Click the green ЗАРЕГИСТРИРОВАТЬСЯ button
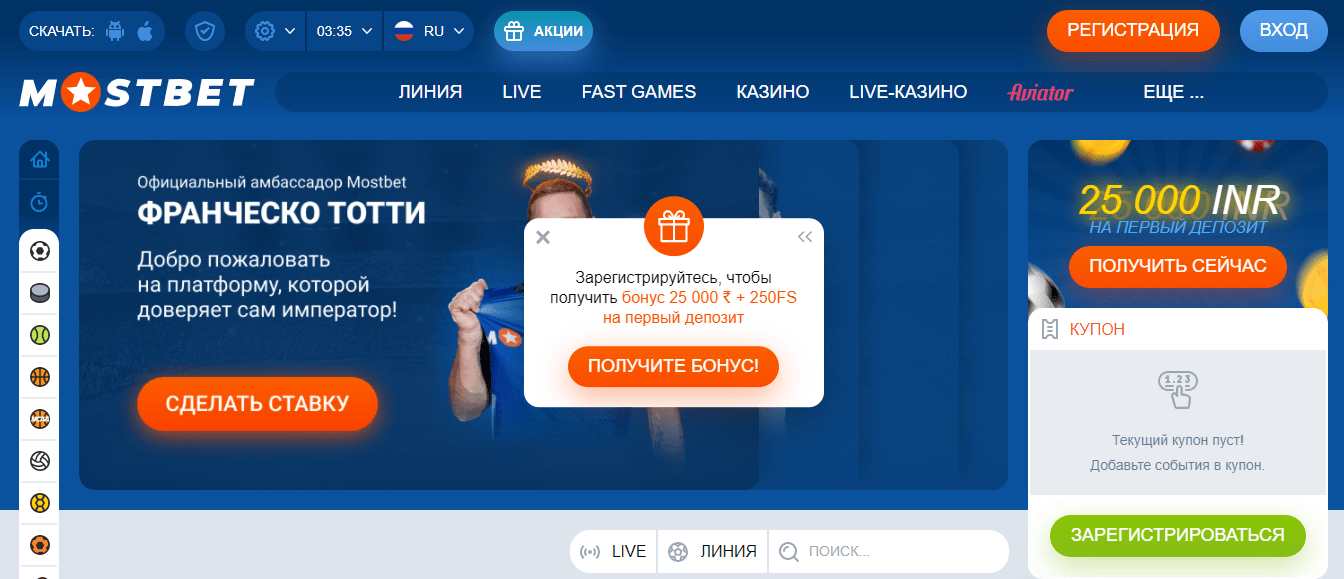Screen dimensions: 1344x579 pyautogui.click(x=1177, y=536)
